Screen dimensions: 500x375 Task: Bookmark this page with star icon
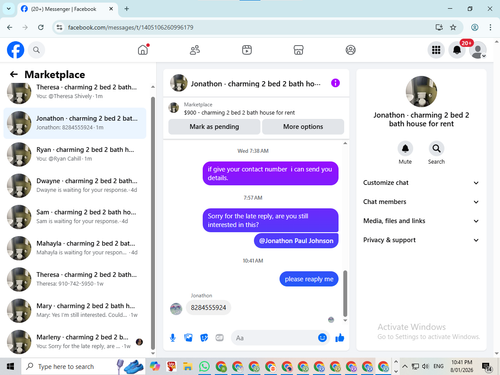[x=453, y=27]
